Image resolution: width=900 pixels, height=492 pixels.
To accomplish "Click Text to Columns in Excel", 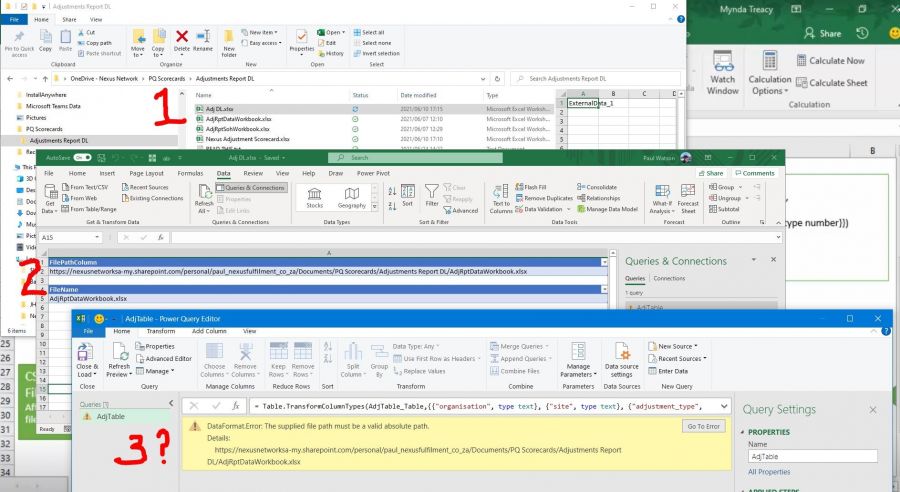I will pos(501,199).
